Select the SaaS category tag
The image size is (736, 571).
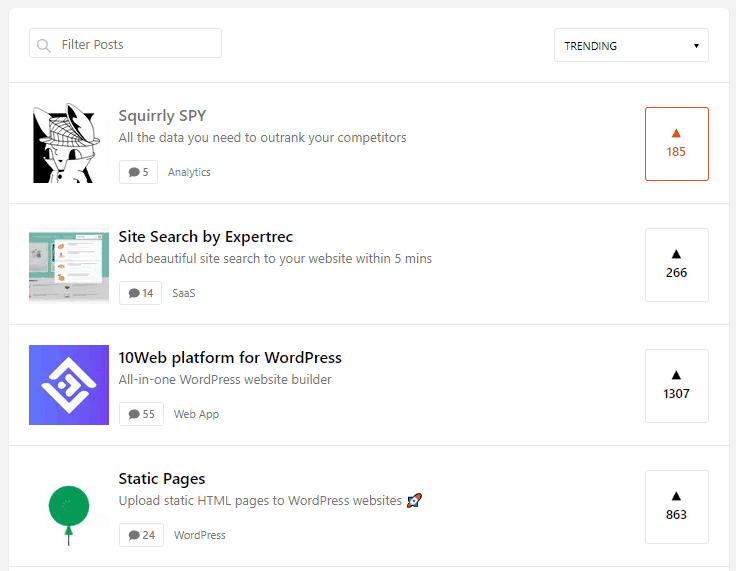184,293
